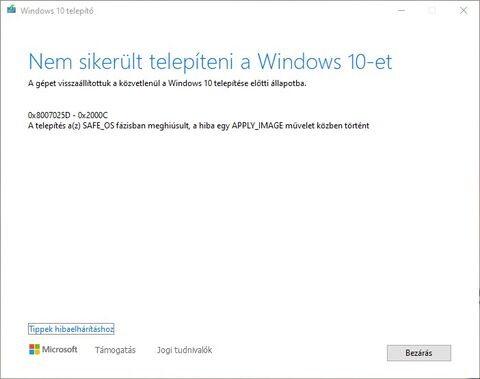This screenshot has height=379, width=480.
Task: Click the Microsoft wordmark text
Action: (60, 349)
